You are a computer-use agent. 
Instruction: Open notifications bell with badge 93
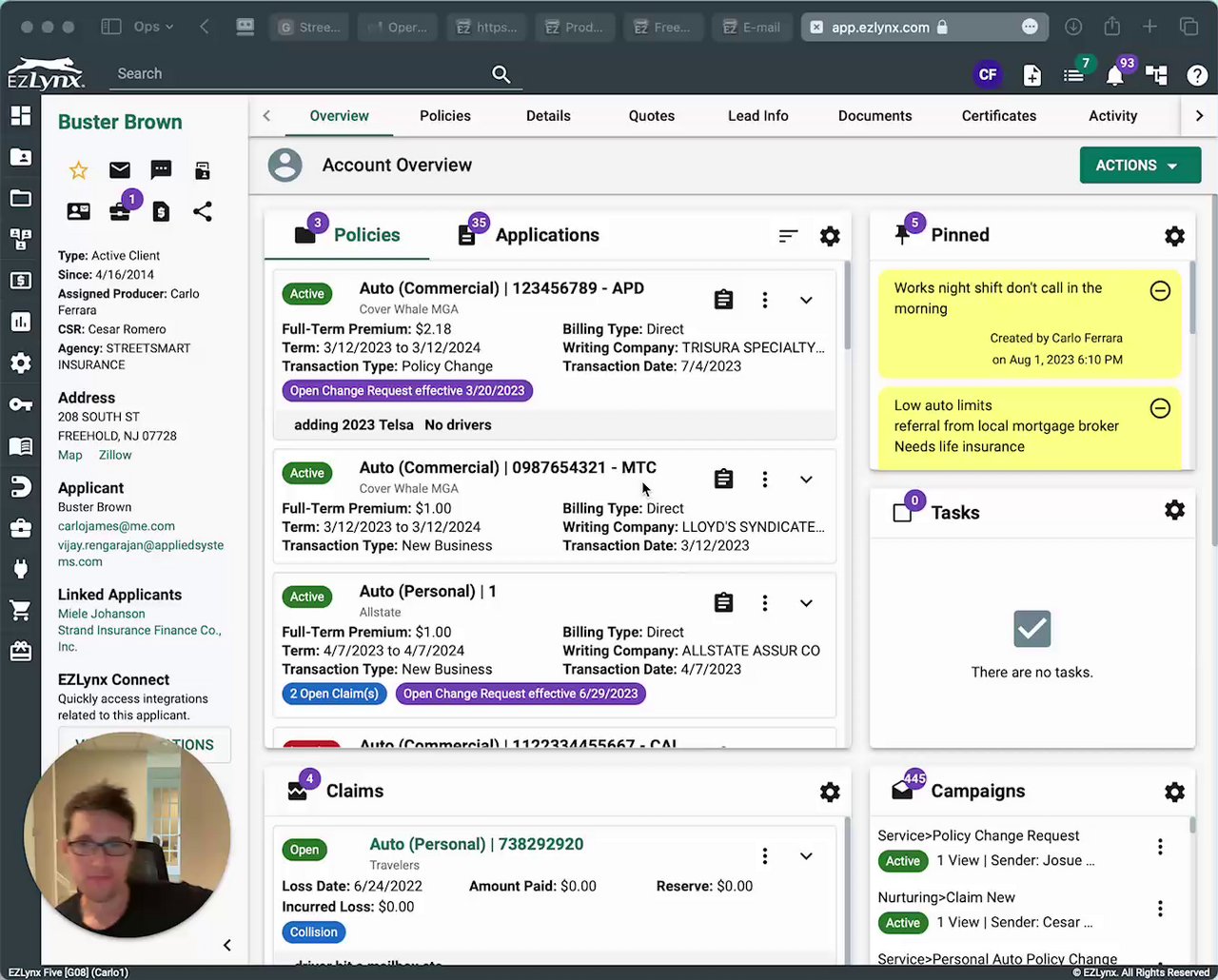(x=1115, y=75)
